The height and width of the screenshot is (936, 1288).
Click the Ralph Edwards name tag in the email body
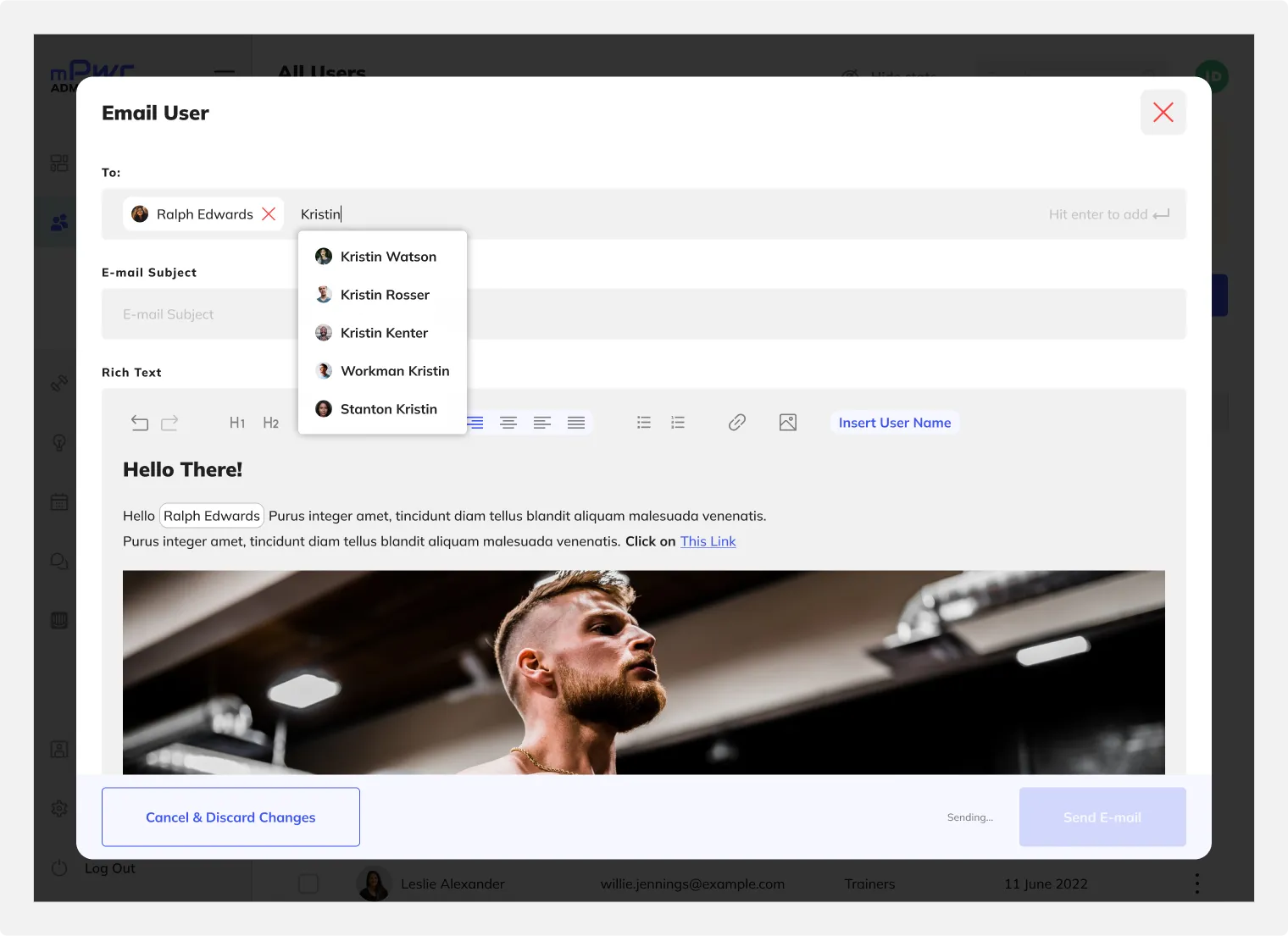[x=212, y=516]
